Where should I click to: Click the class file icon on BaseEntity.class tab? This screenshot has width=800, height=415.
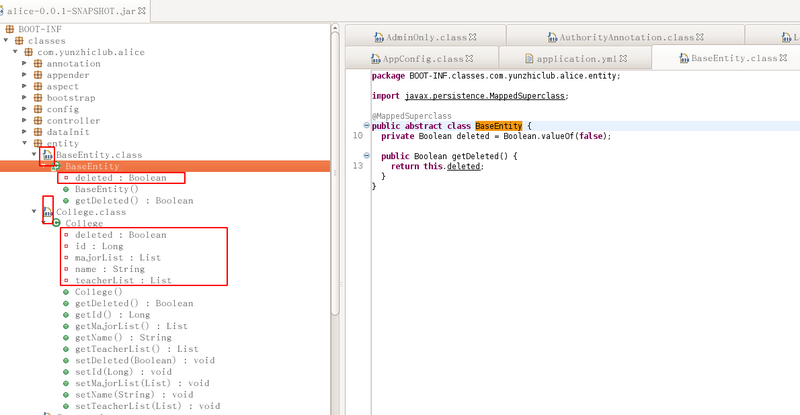pos(684,58)
